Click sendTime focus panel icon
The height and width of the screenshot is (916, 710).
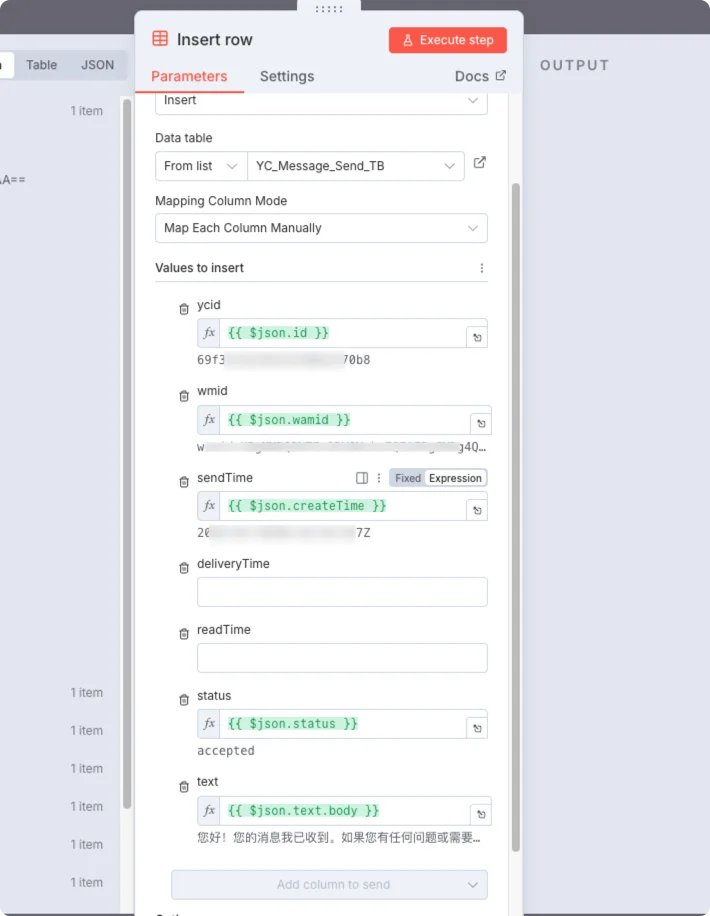362,478
